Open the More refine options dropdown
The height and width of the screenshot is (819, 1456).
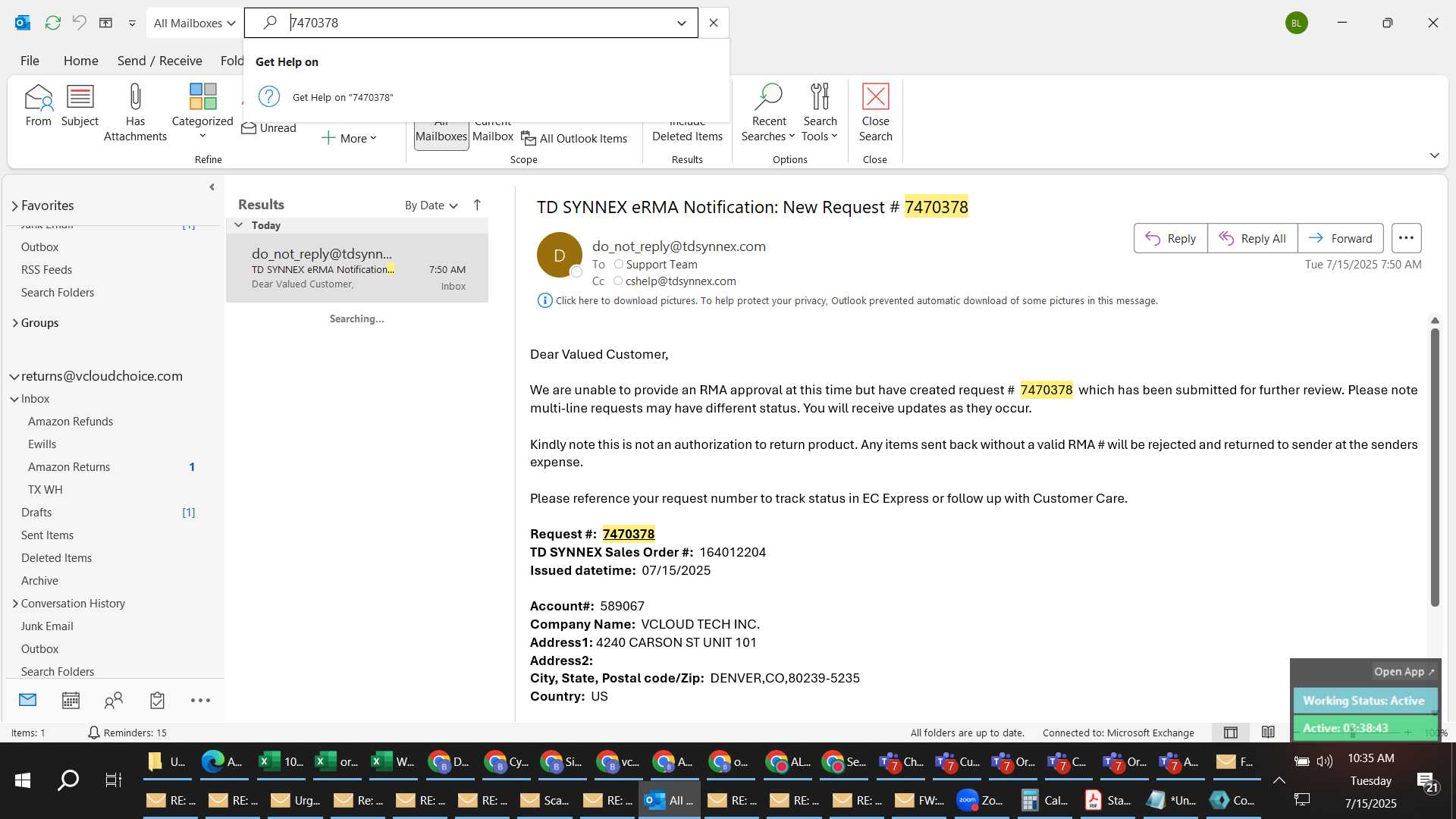click(x=349, y=138)
